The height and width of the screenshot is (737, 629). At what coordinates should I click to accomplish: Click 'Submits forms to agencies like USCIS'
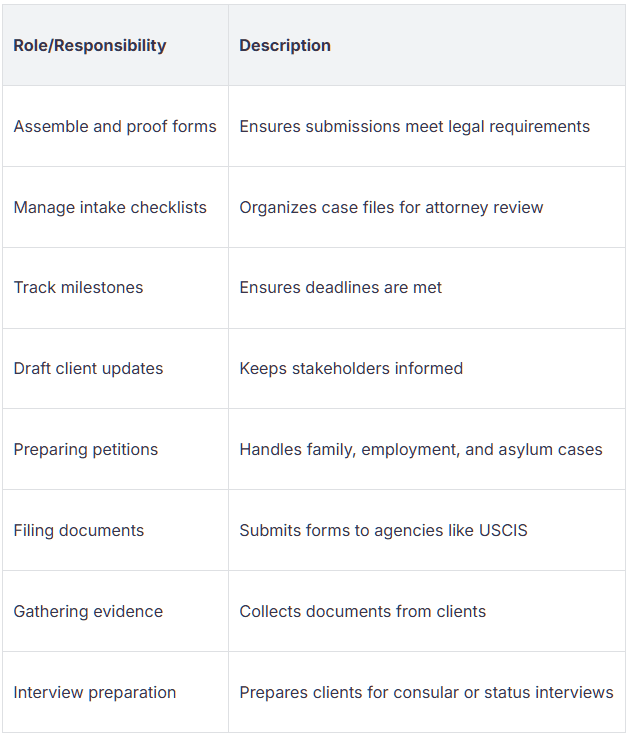(383, 530)
